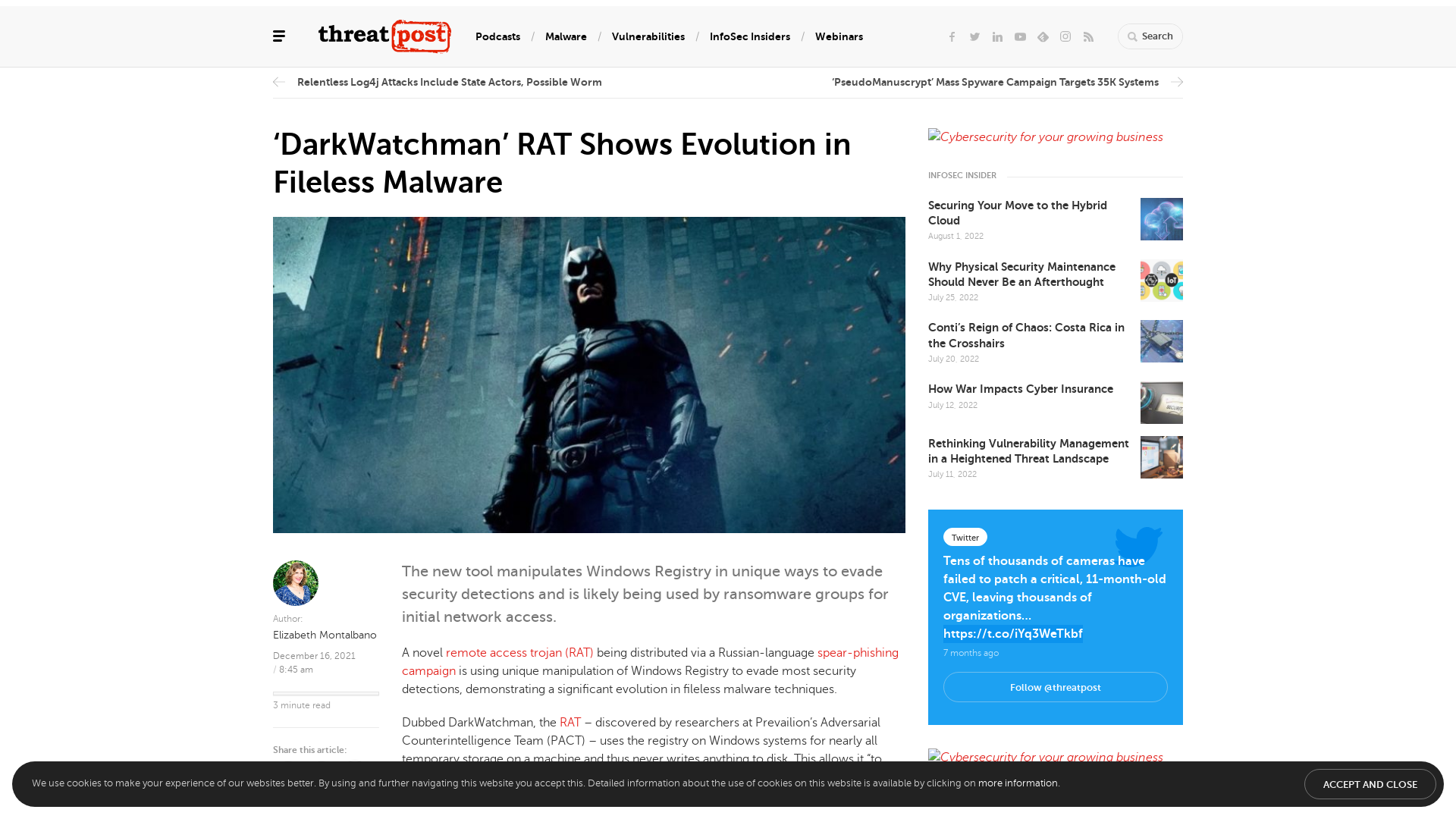
Task: Open the Relentless Log4j Attacks article link
Action: [450, 82]
